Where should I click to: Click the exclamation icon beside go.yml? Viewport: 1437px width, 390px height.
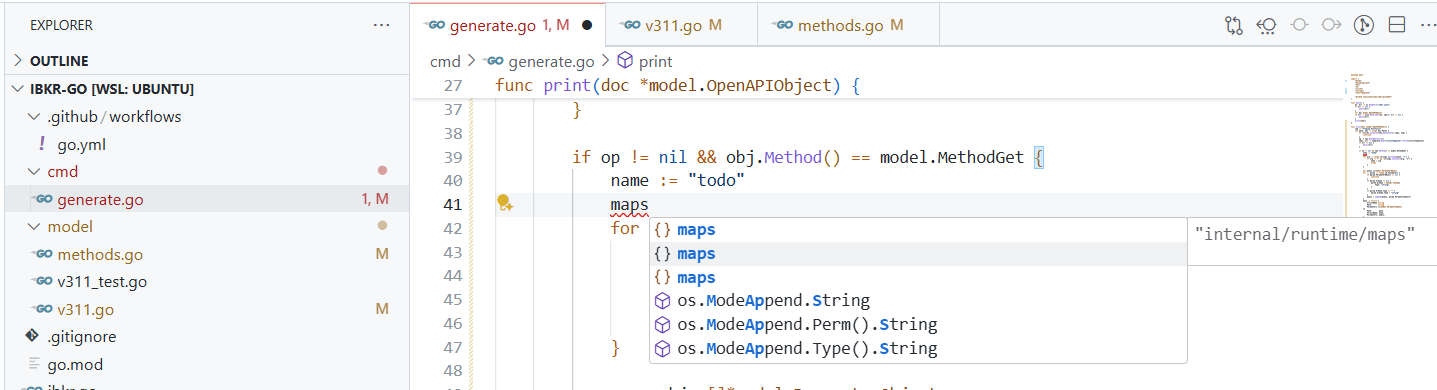[x=41, y=144]
